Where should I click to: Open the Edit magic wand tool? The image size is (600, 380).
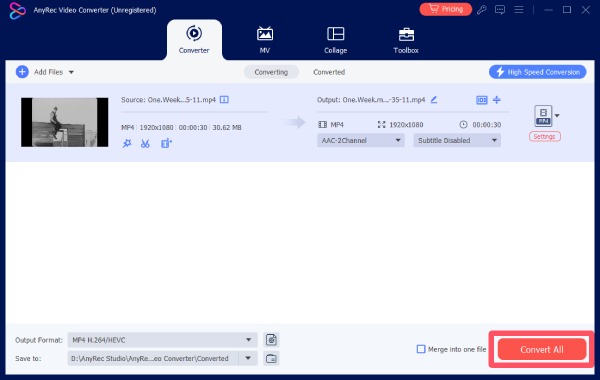[x=127, y=144]
